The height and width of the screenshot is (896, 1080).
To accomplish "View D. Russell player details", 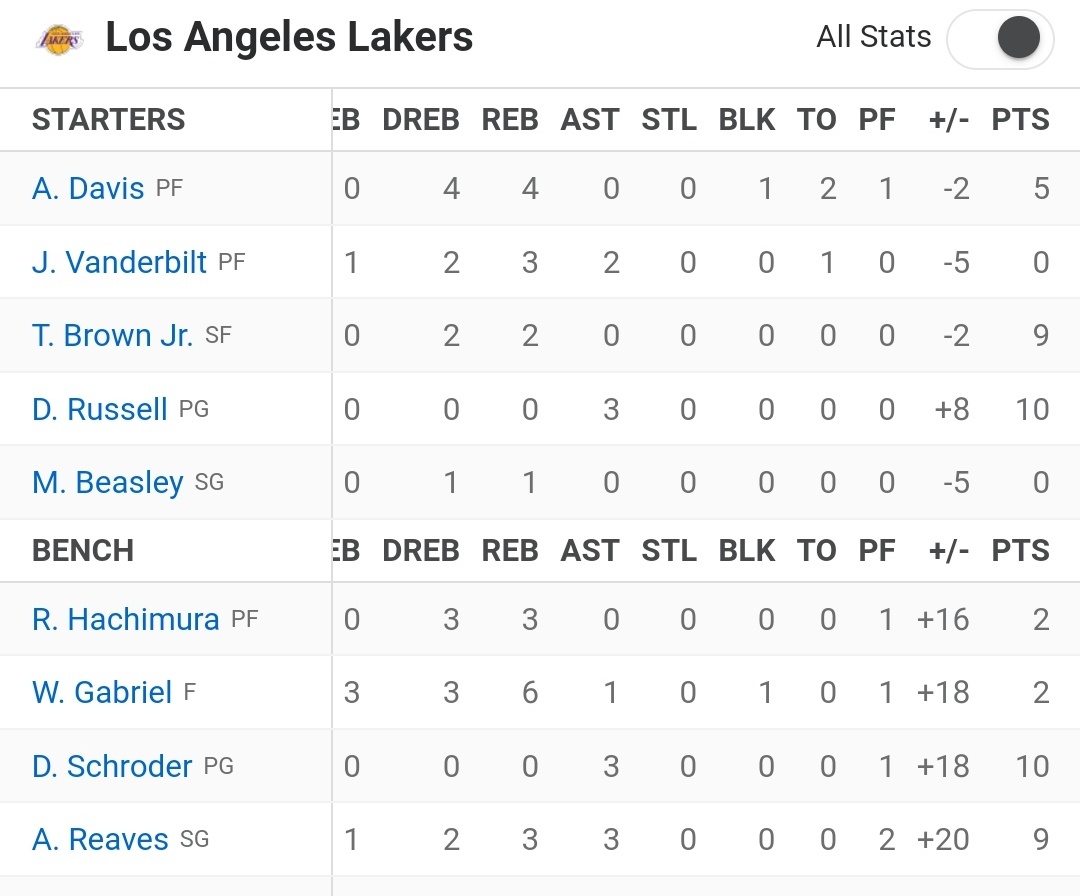I will pos(100,409).
